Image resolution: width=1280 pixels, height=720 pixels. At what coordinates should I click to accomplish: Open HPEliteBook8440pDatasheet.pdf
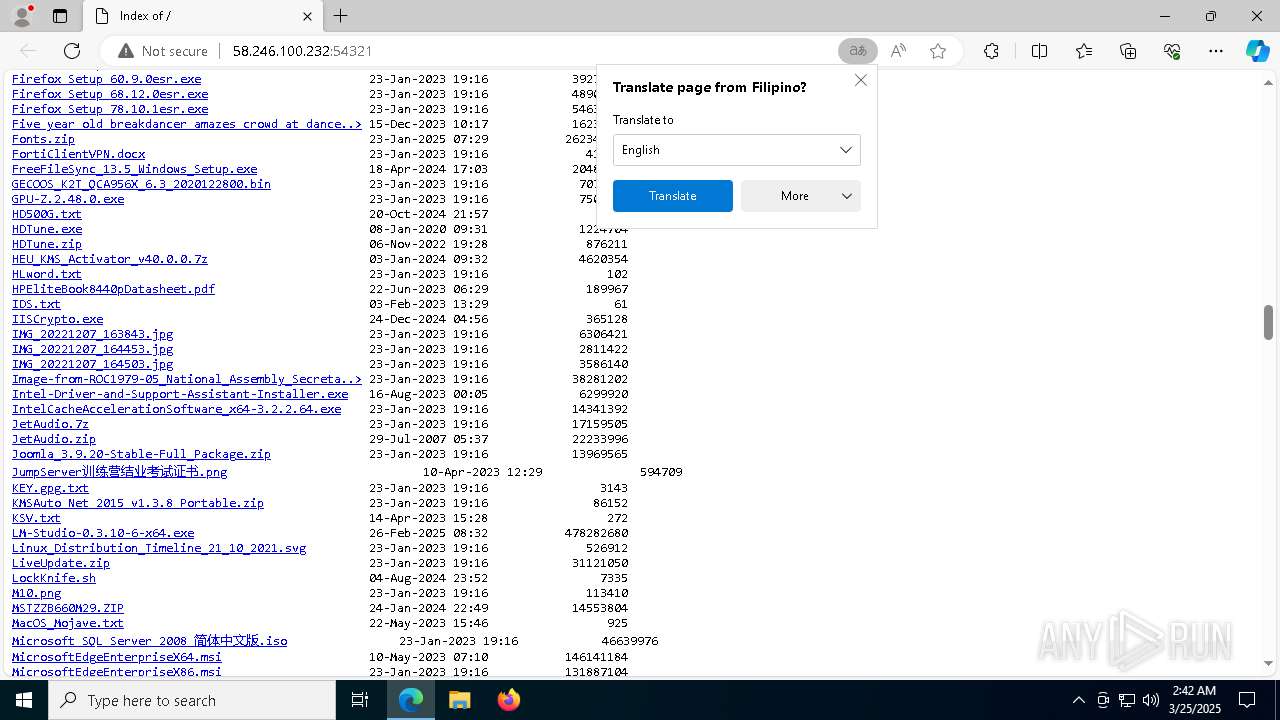(x=113, y=289)
